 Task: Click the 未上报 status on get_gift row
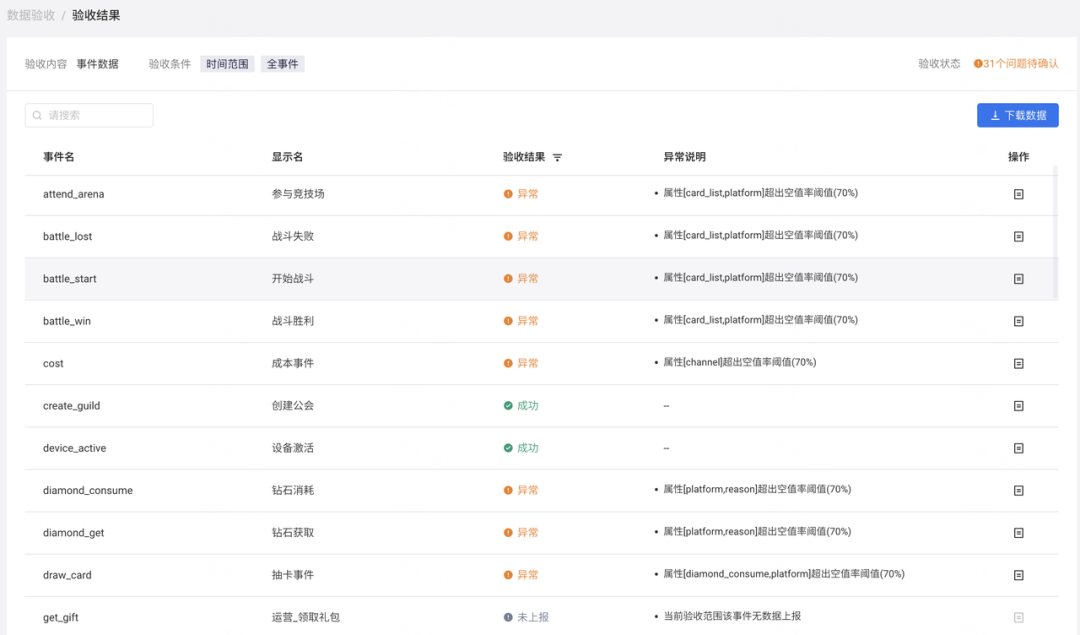[x=528, y=617]
